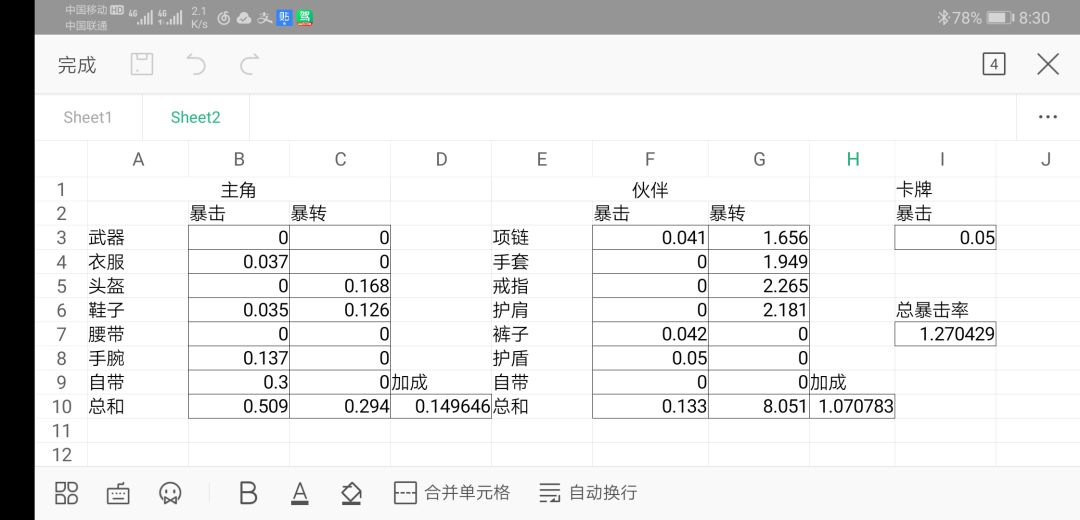The width and height of the screenshot is (1080, 520).
Task: Select column A header
Action: point(138,159)
